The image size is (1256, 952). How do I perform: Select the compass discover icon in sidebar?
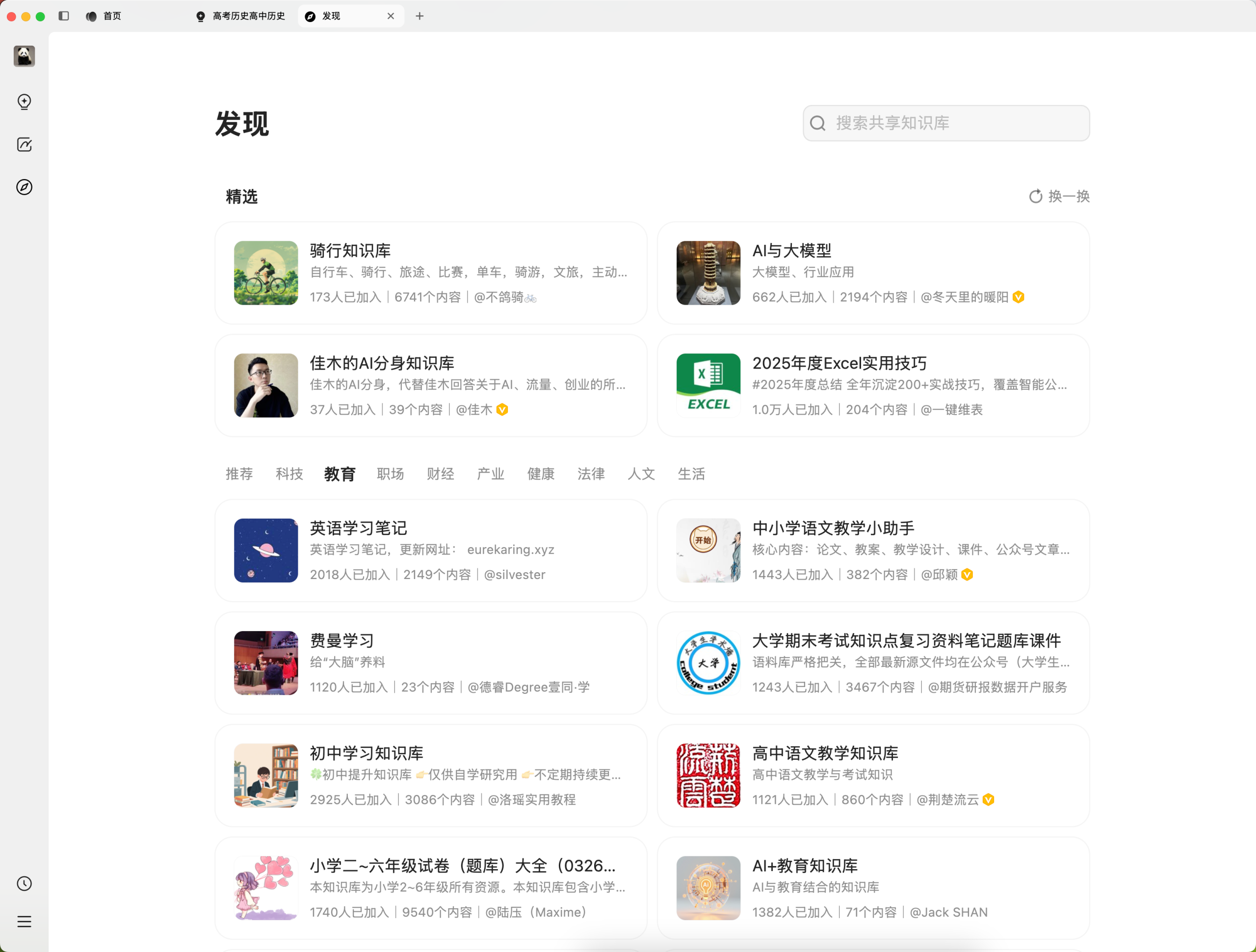[x=24, y=187]
